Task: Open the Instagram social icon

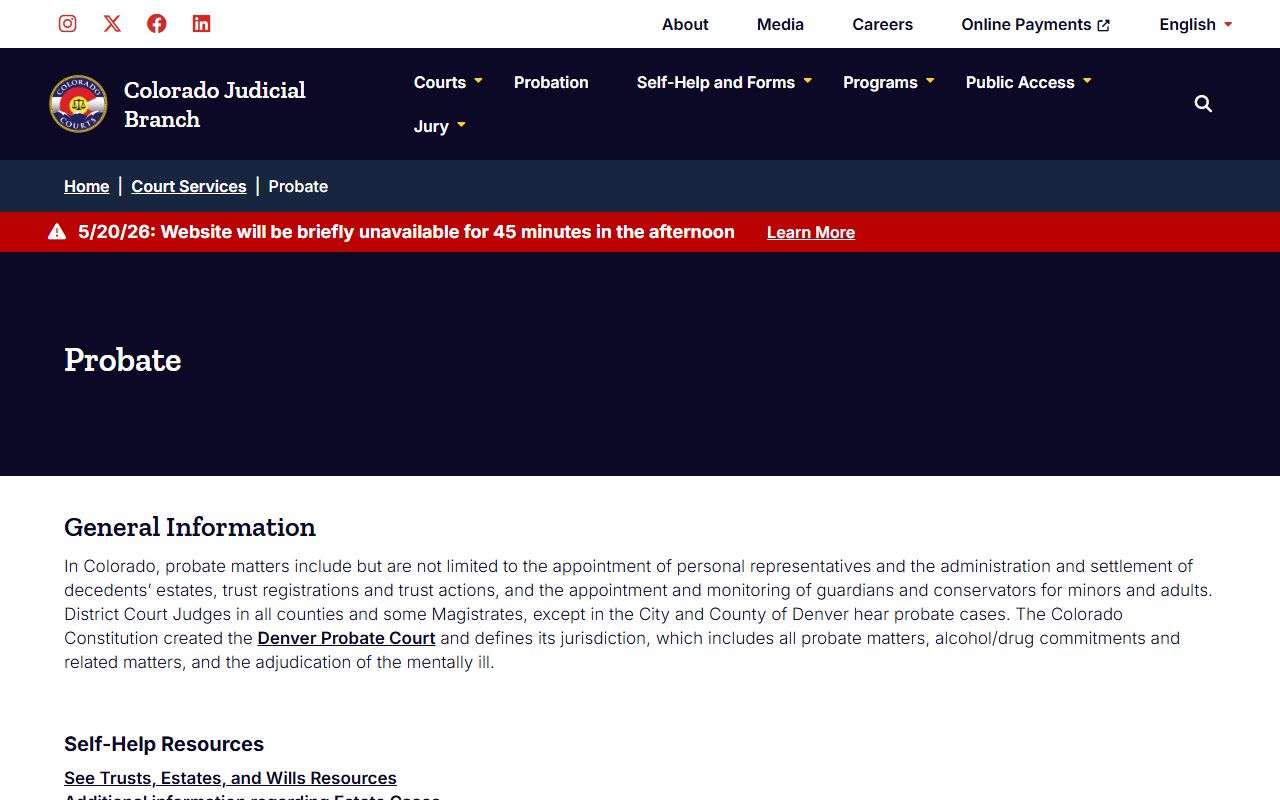Action: point(67,23)
